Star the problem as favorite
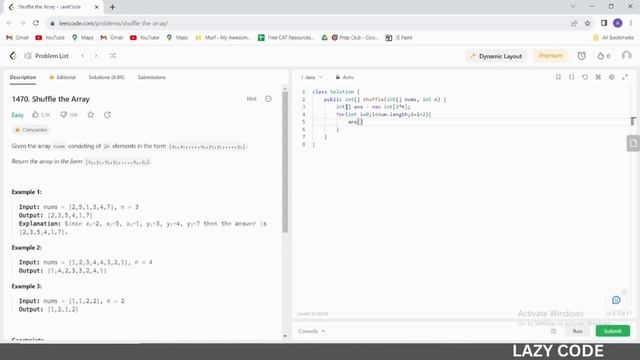Screen dimensions: 640x360 pos(91,115)
